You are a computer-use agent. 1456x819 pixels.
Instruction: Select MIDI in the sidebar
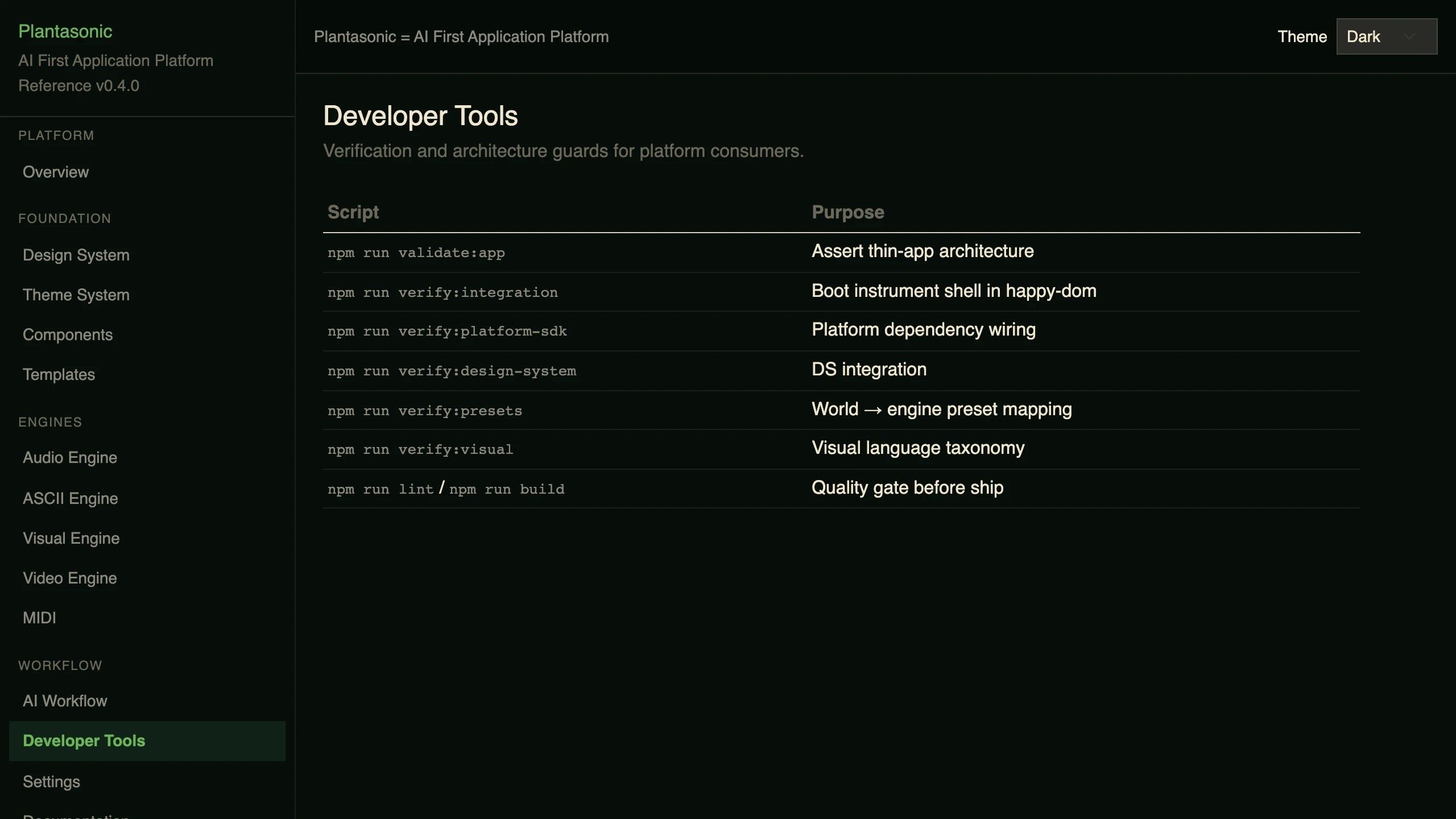pyautogui.click(x=147, y=618)
